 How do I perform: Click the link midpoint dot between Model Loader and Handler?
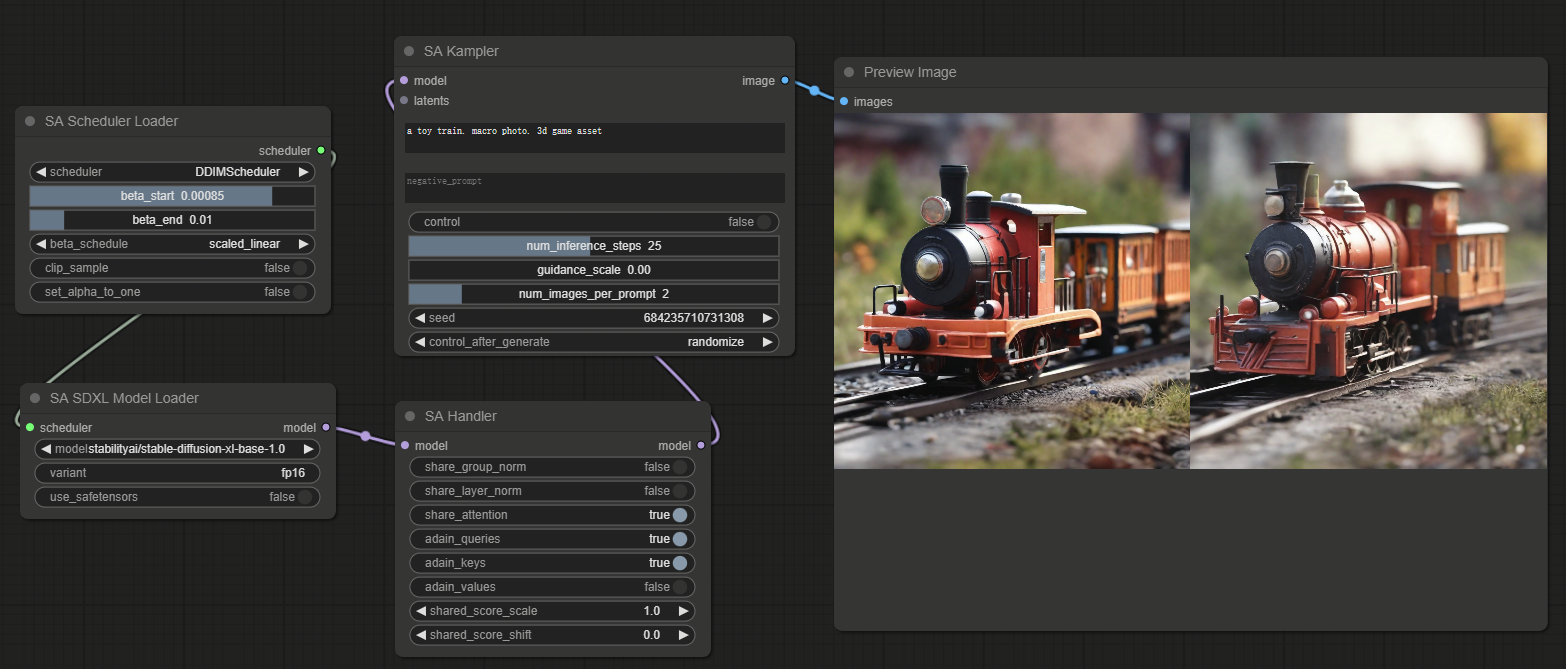pos(365,436)
